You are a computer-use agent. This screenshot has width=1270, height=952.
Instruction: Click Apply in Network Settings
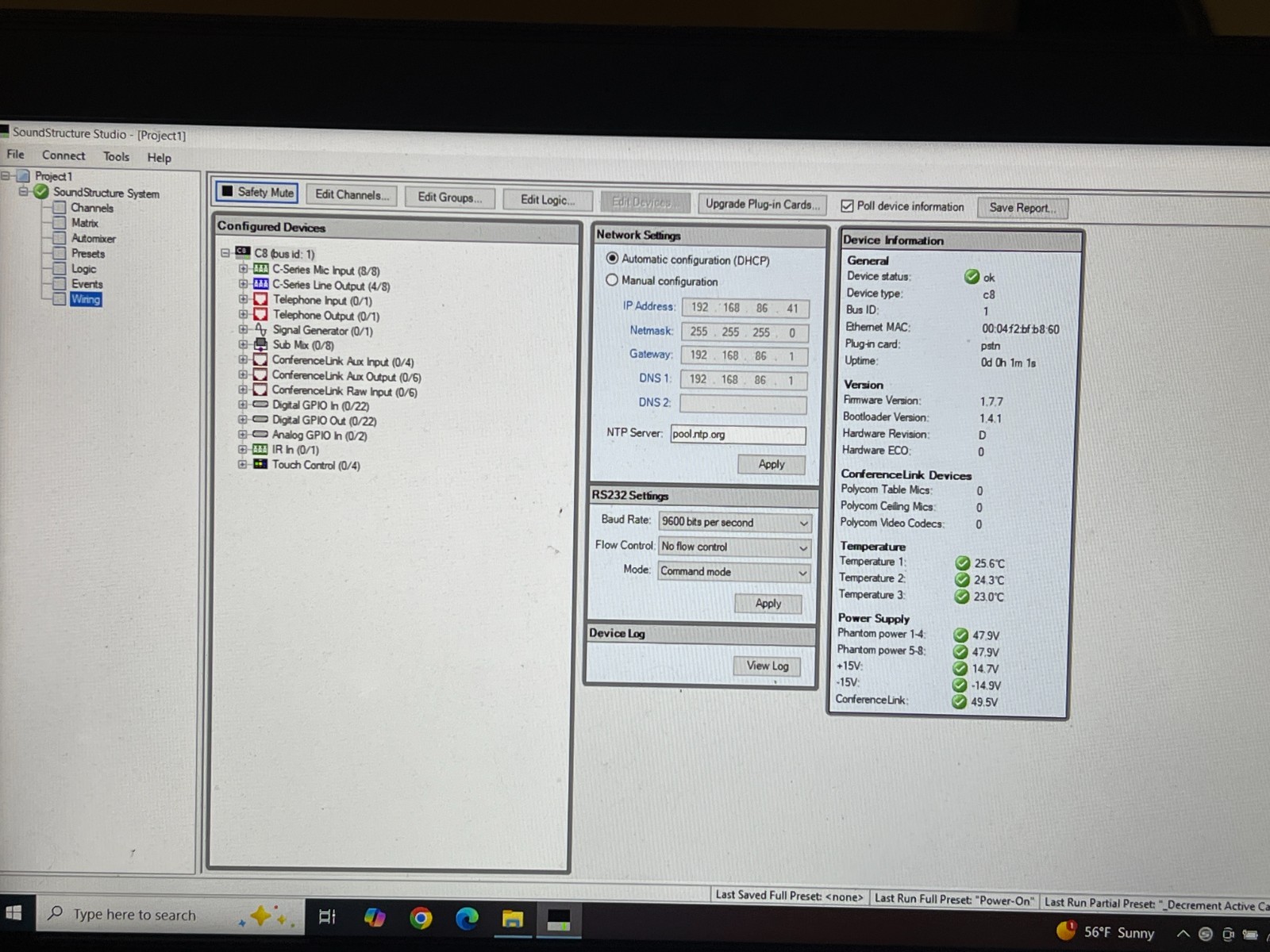(x=771, y=464)
